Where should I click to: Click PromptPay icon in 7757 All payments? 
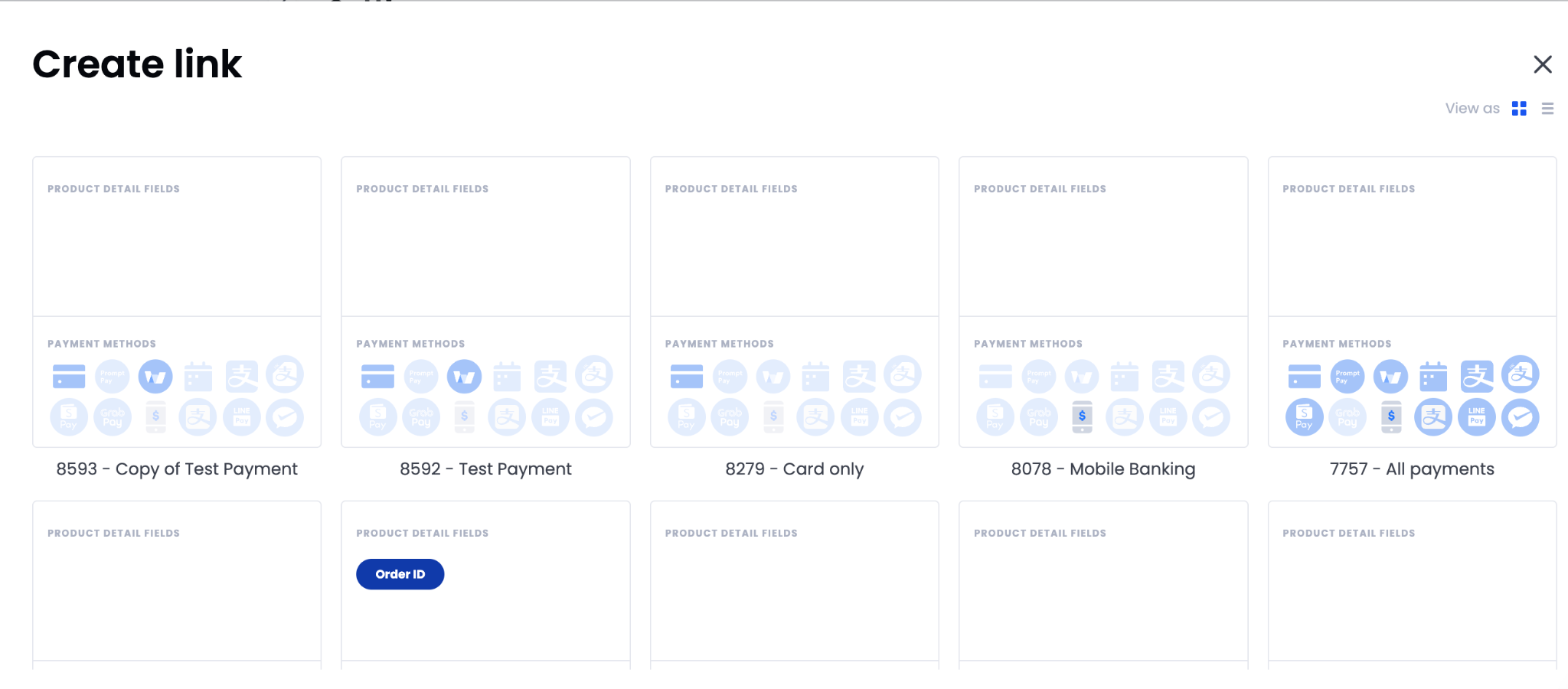(1347, 376)
